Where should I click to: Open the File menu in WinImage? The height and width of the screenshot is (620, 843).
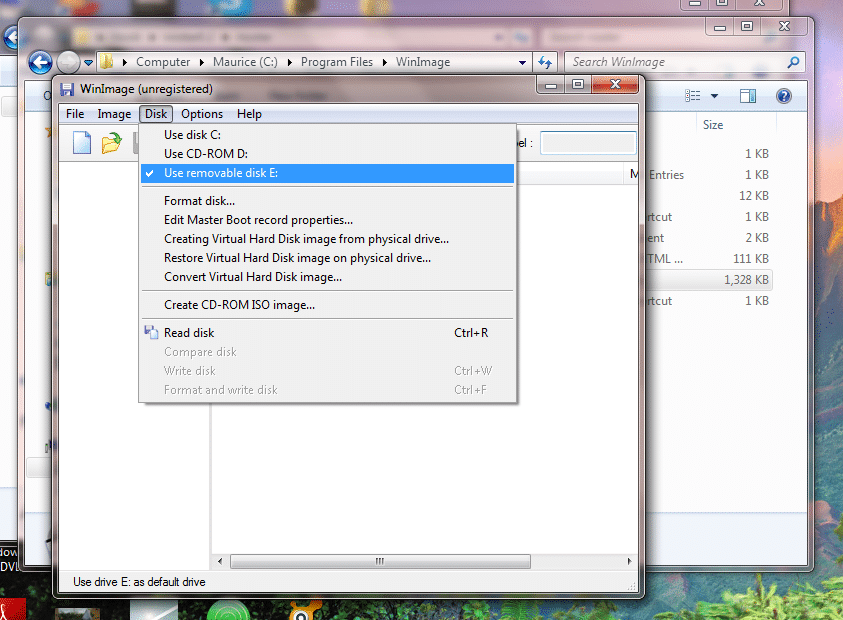point(75,114)
